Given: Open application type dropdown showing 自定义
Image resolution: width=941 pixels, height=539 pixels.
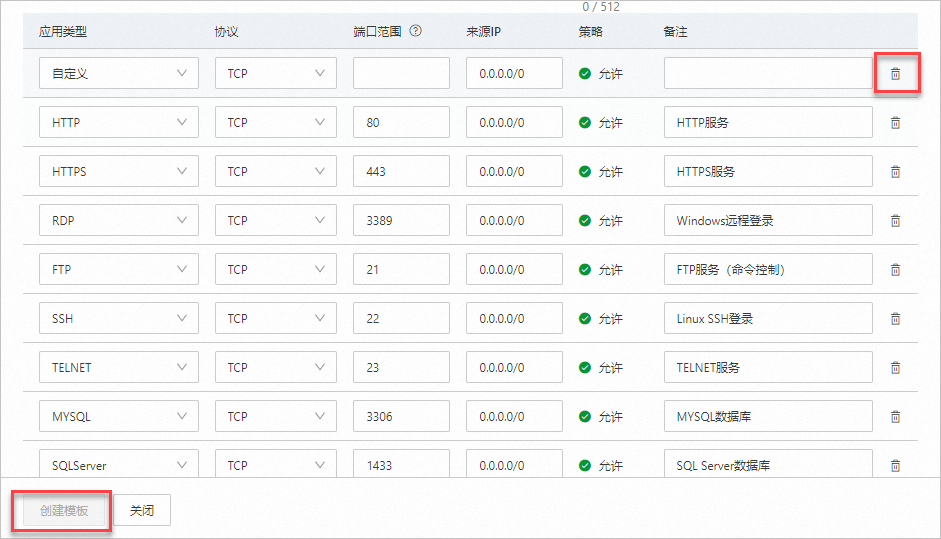Looking at the screenshot, I should (119, 73).
